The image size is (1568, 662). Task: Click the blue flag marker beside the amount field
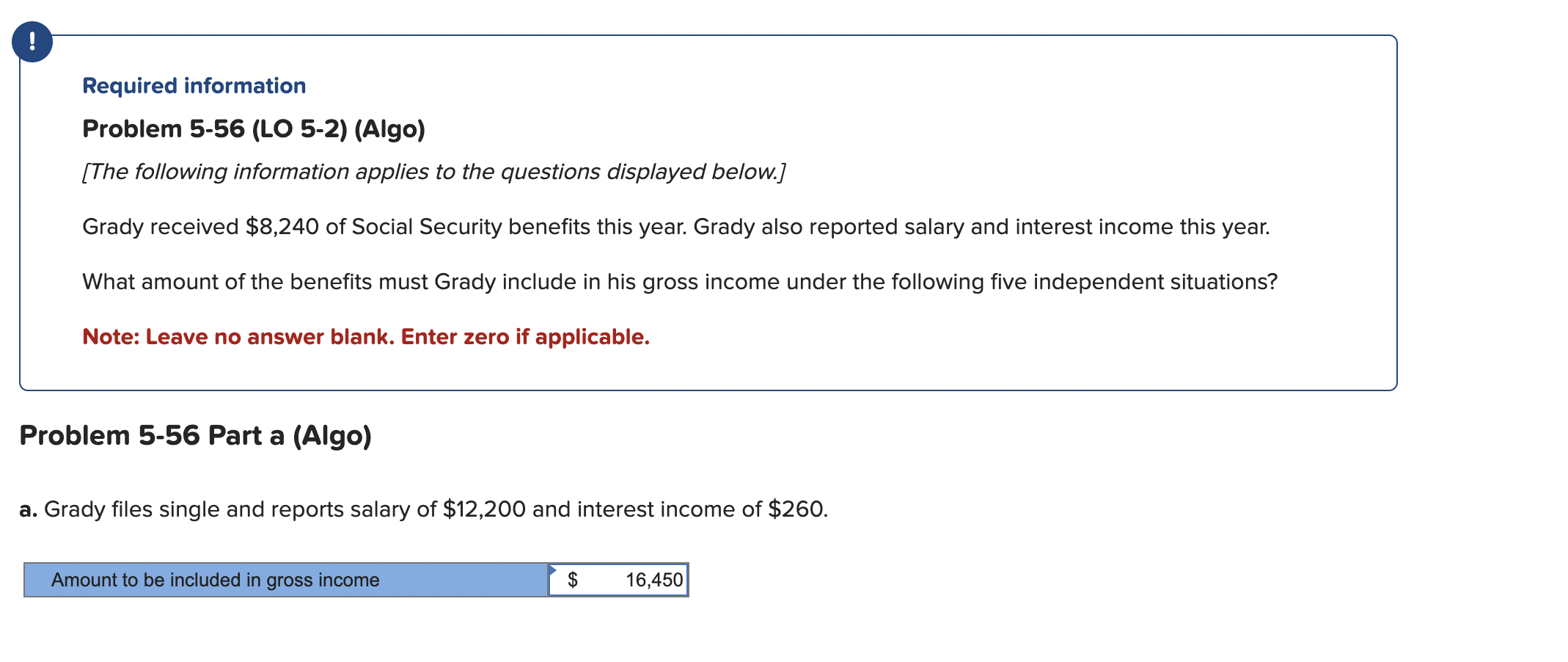click(x=553, y=567)
